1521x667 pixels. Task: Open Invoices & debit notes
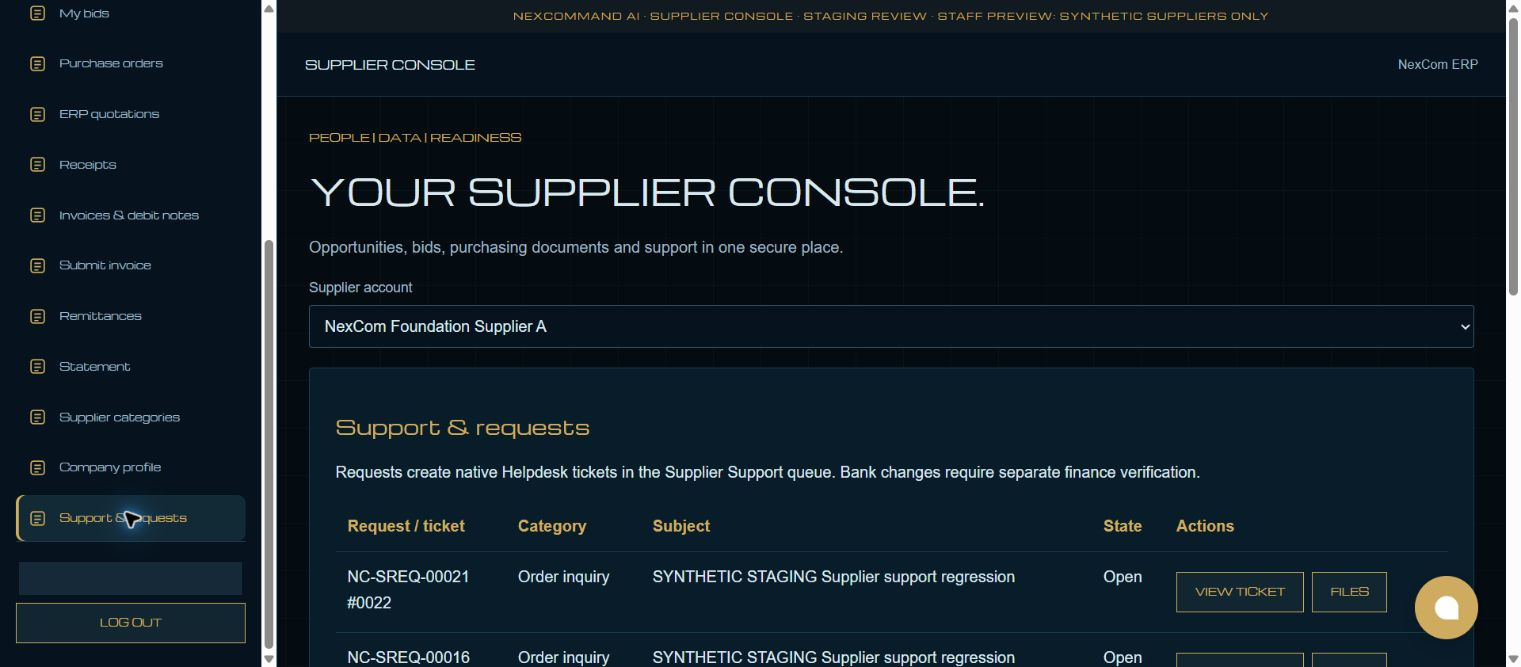click(130, 215)
